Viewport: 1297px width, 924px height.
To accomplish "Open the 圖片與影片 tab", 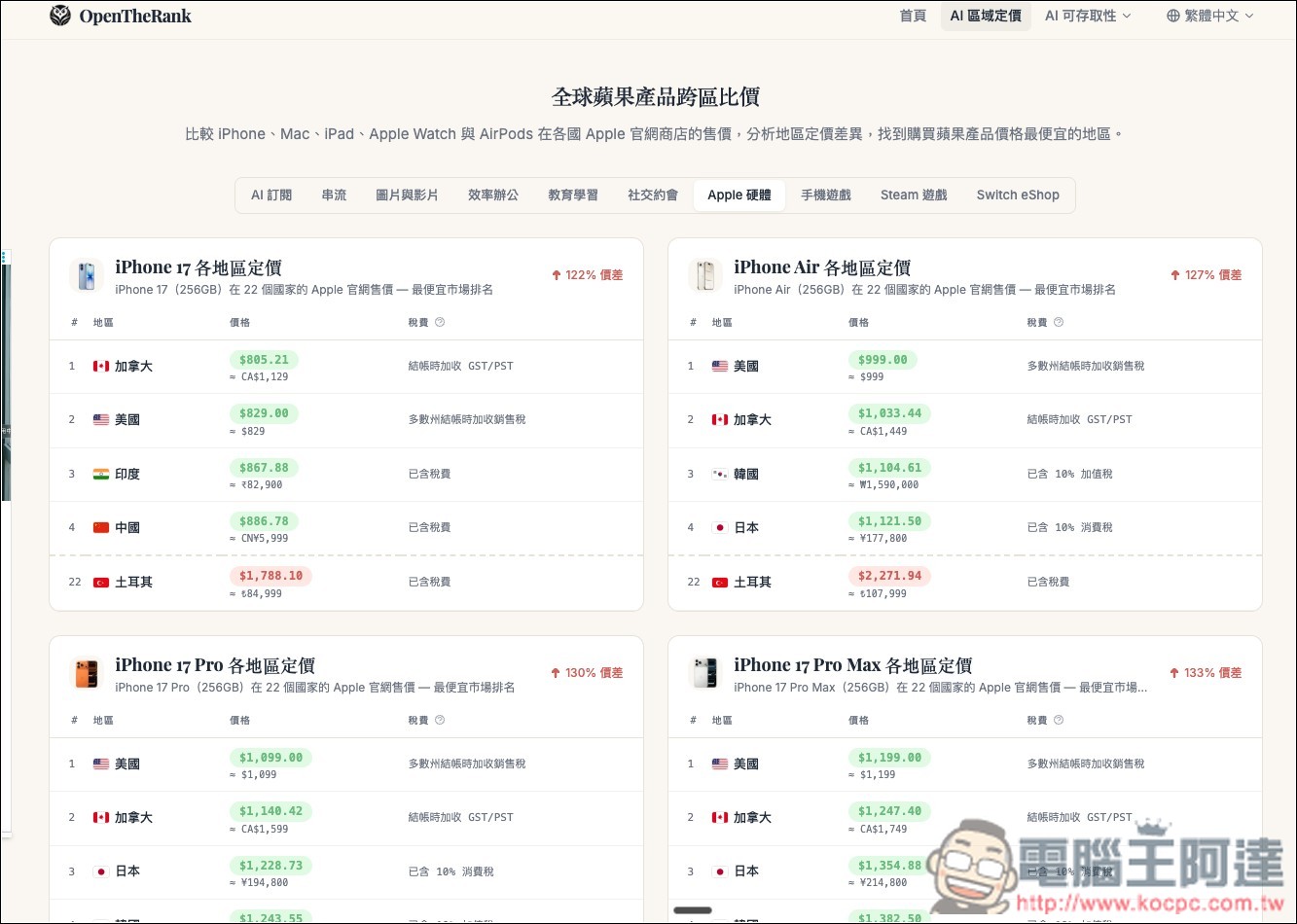I will [x=407, y=195].
